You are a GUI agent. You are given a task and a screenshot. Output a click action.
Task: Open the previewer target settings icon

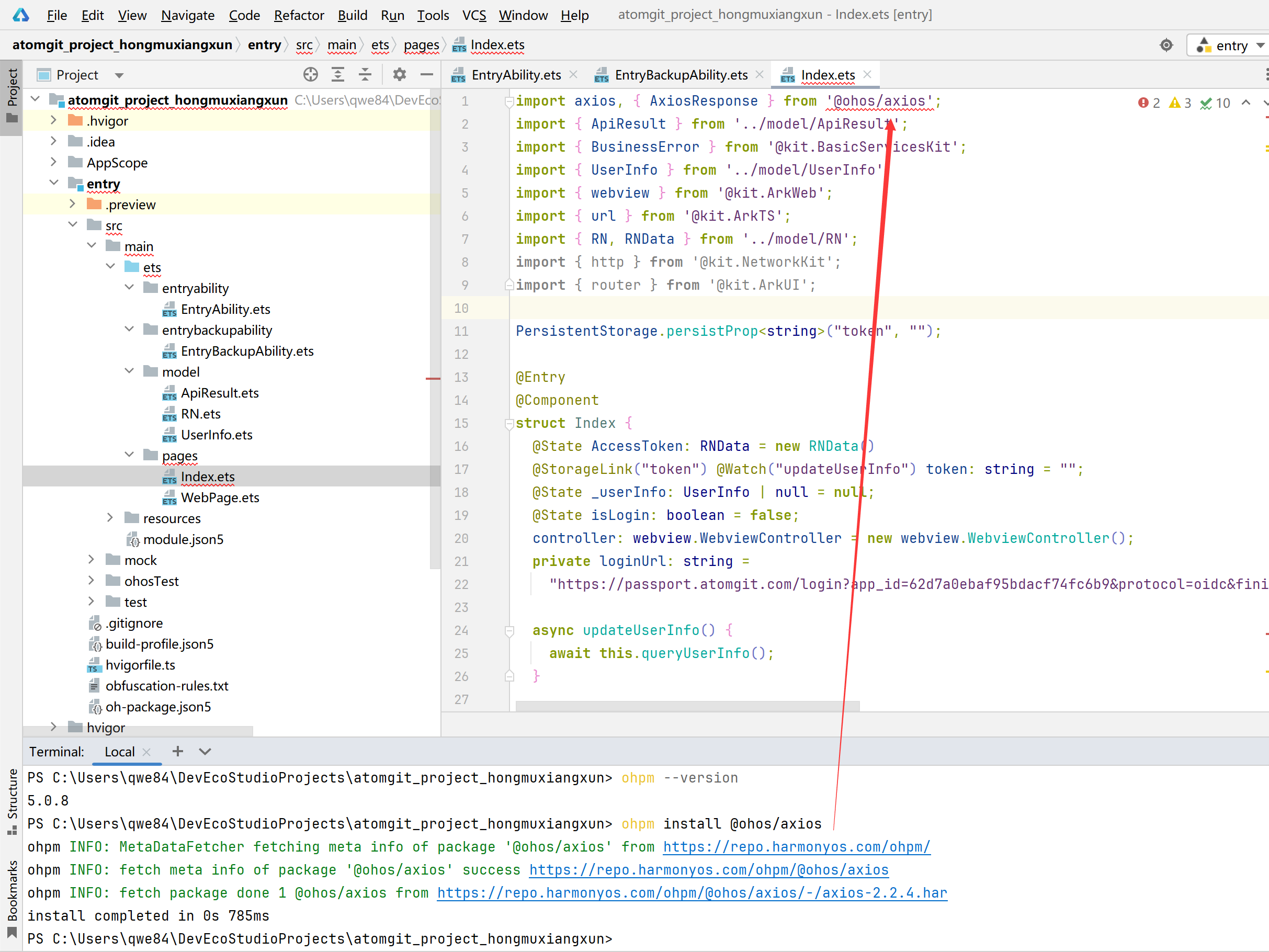pos(1166,45)
